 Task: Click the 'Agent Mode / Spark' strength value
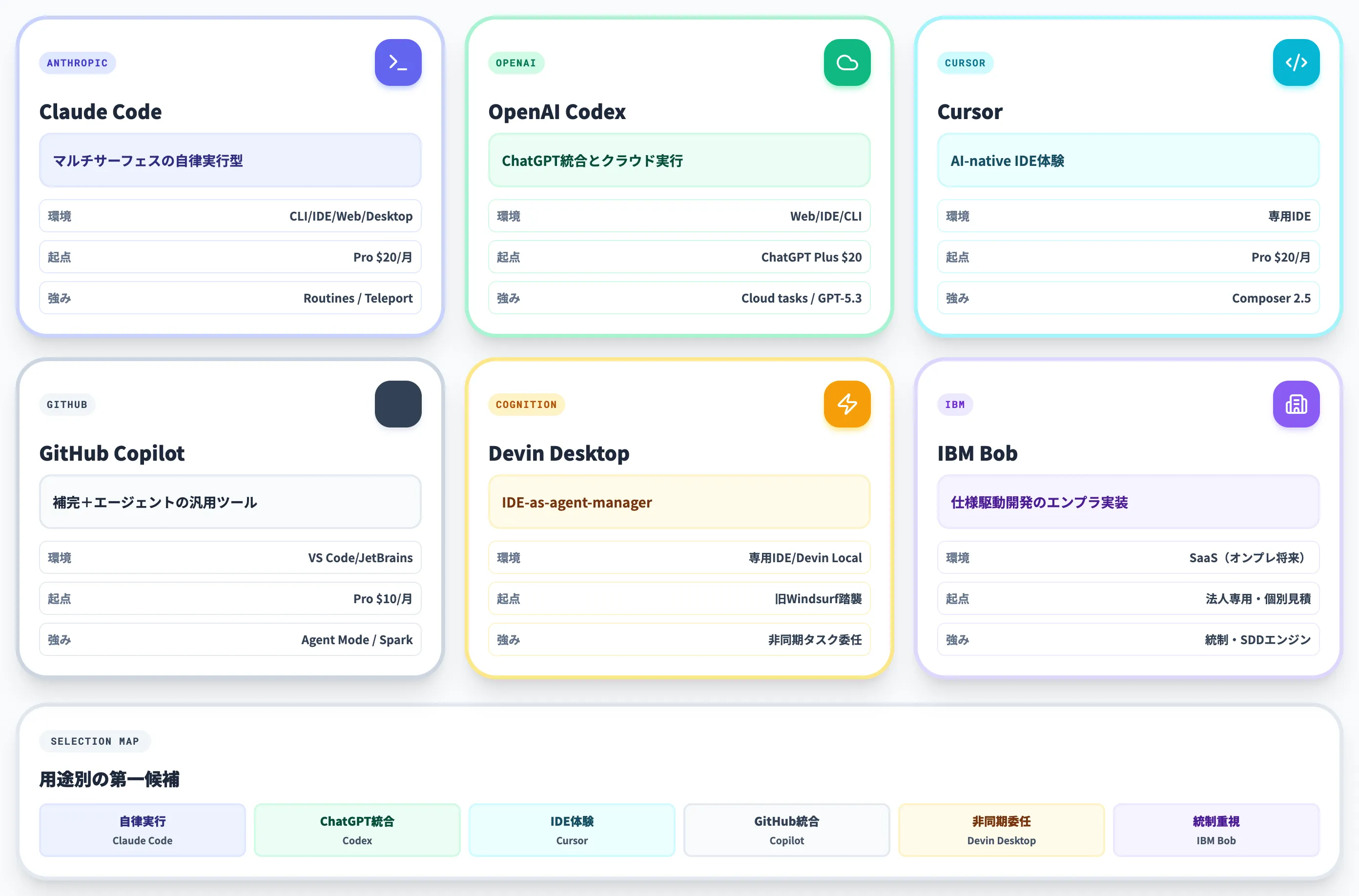[357, 640]
